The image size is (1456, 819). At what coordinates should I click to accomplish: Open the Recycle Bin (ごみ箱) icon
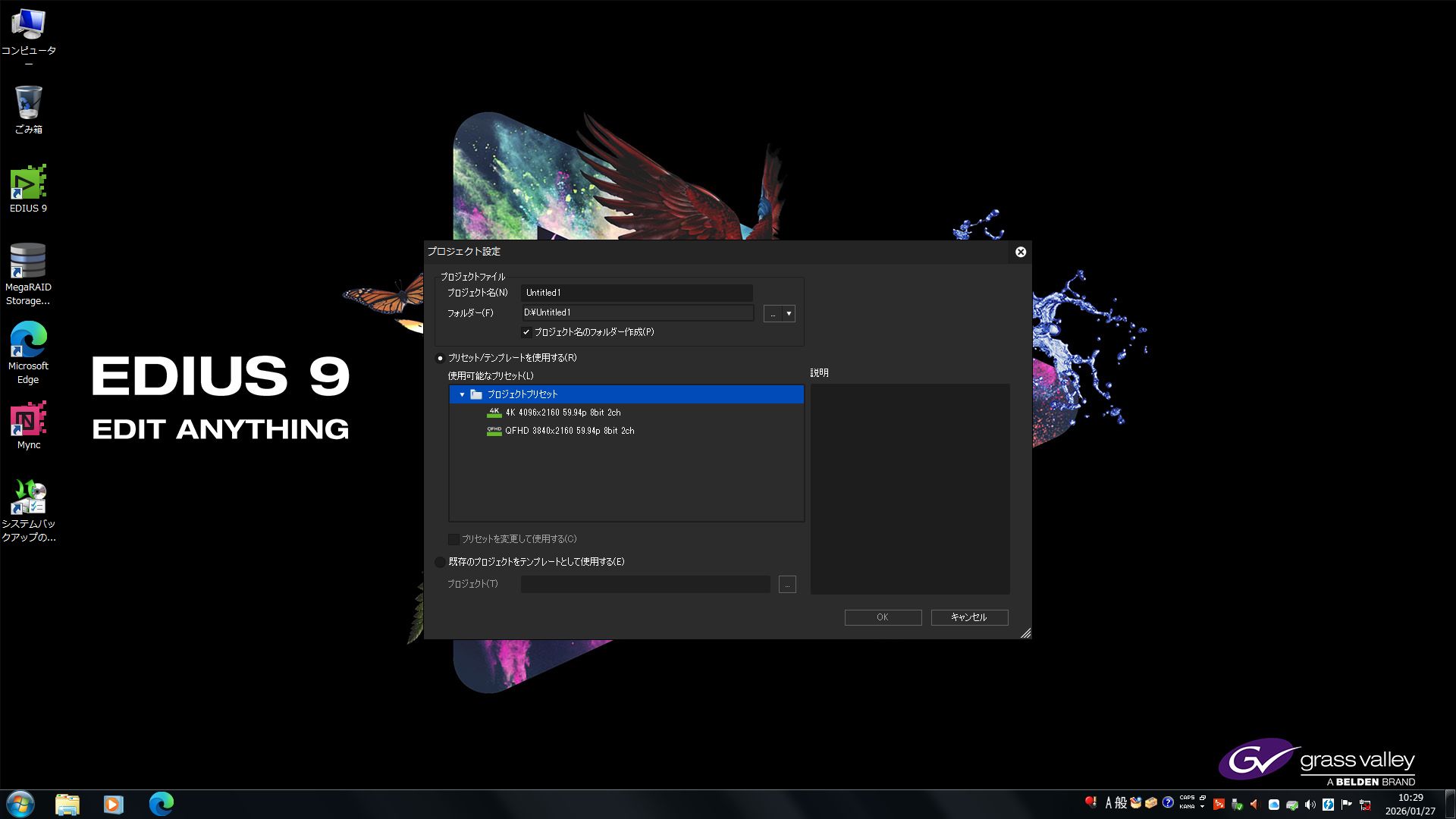coord(28,104)
